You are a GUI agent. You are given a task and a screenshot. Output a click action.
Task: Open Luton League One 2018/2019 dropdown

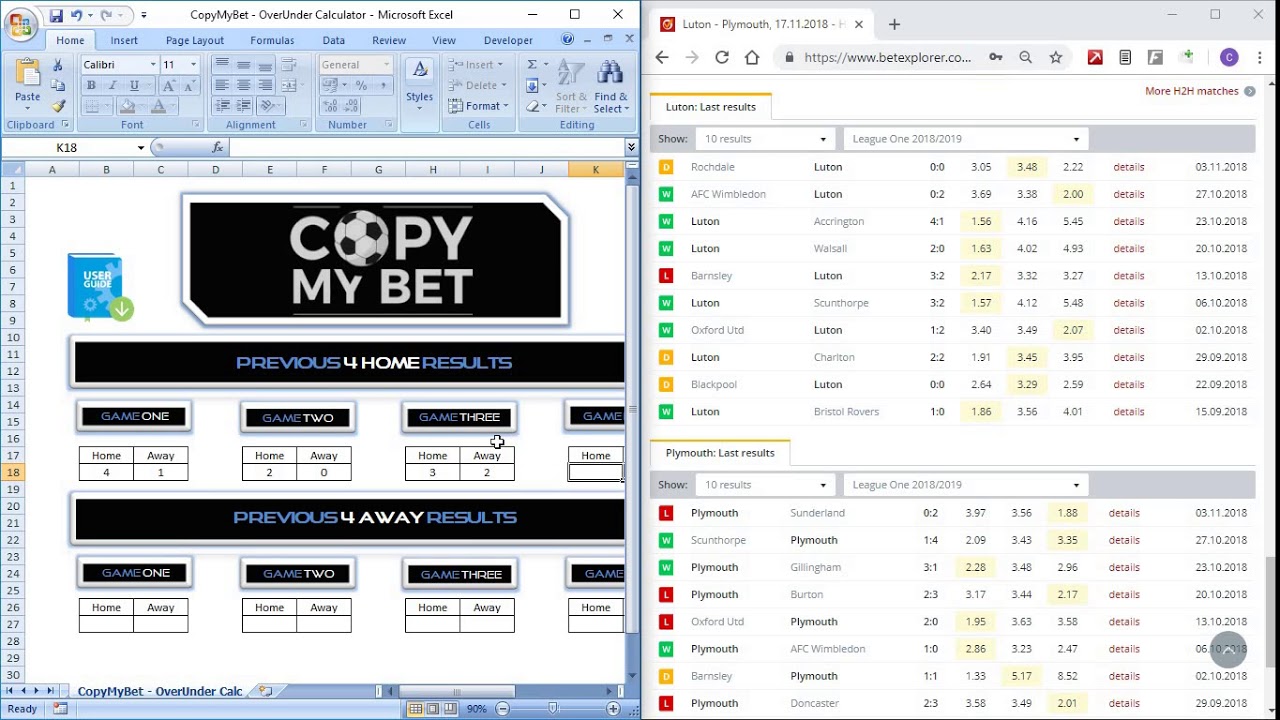tap(965, 139)
